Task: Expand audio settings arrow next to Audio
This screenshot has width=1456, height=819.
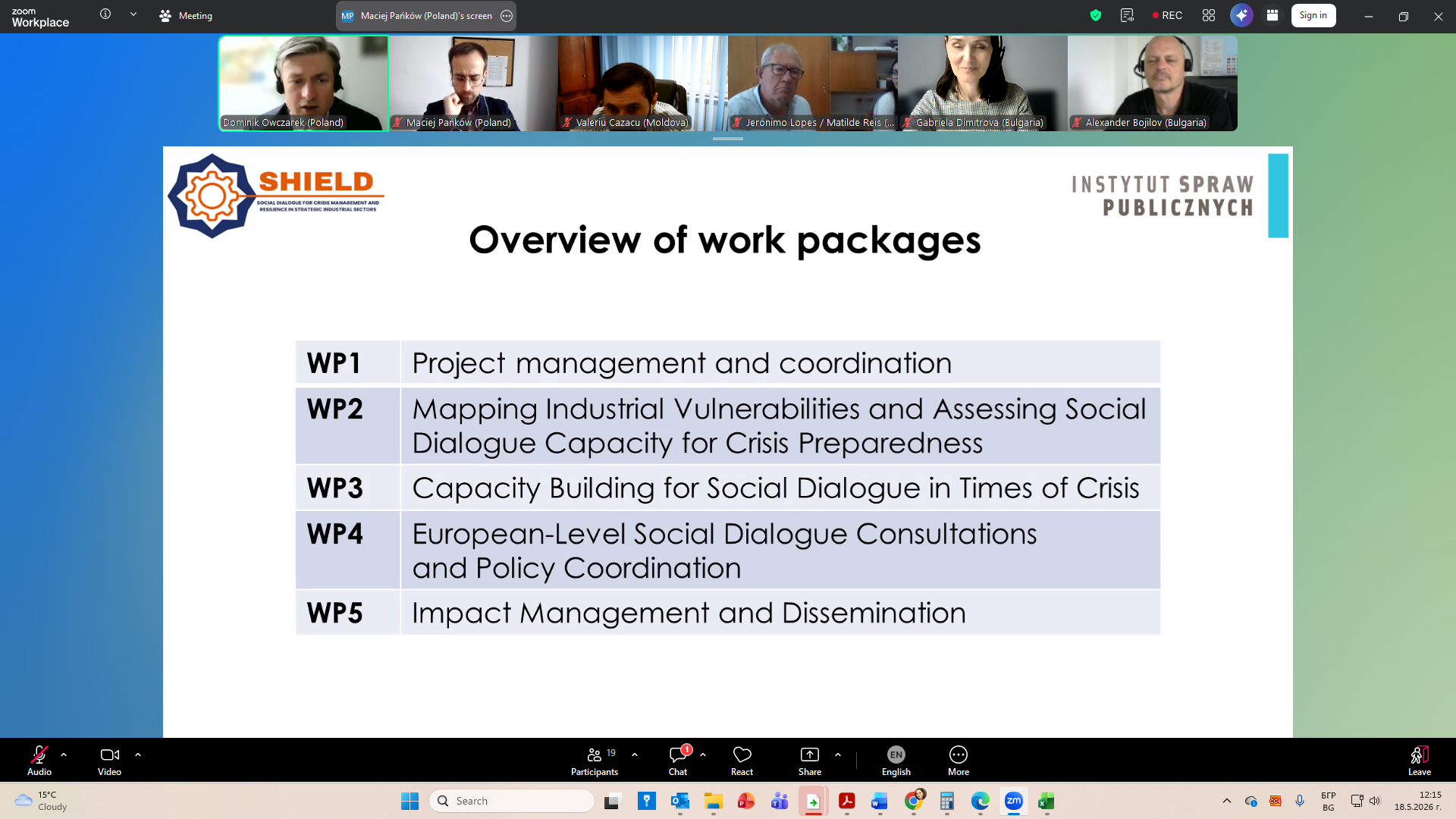Action: click(x=64, y=755)
